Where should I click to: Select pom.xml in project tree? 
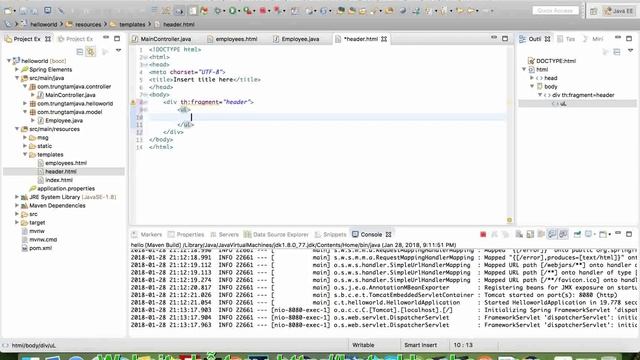(40, 248)
